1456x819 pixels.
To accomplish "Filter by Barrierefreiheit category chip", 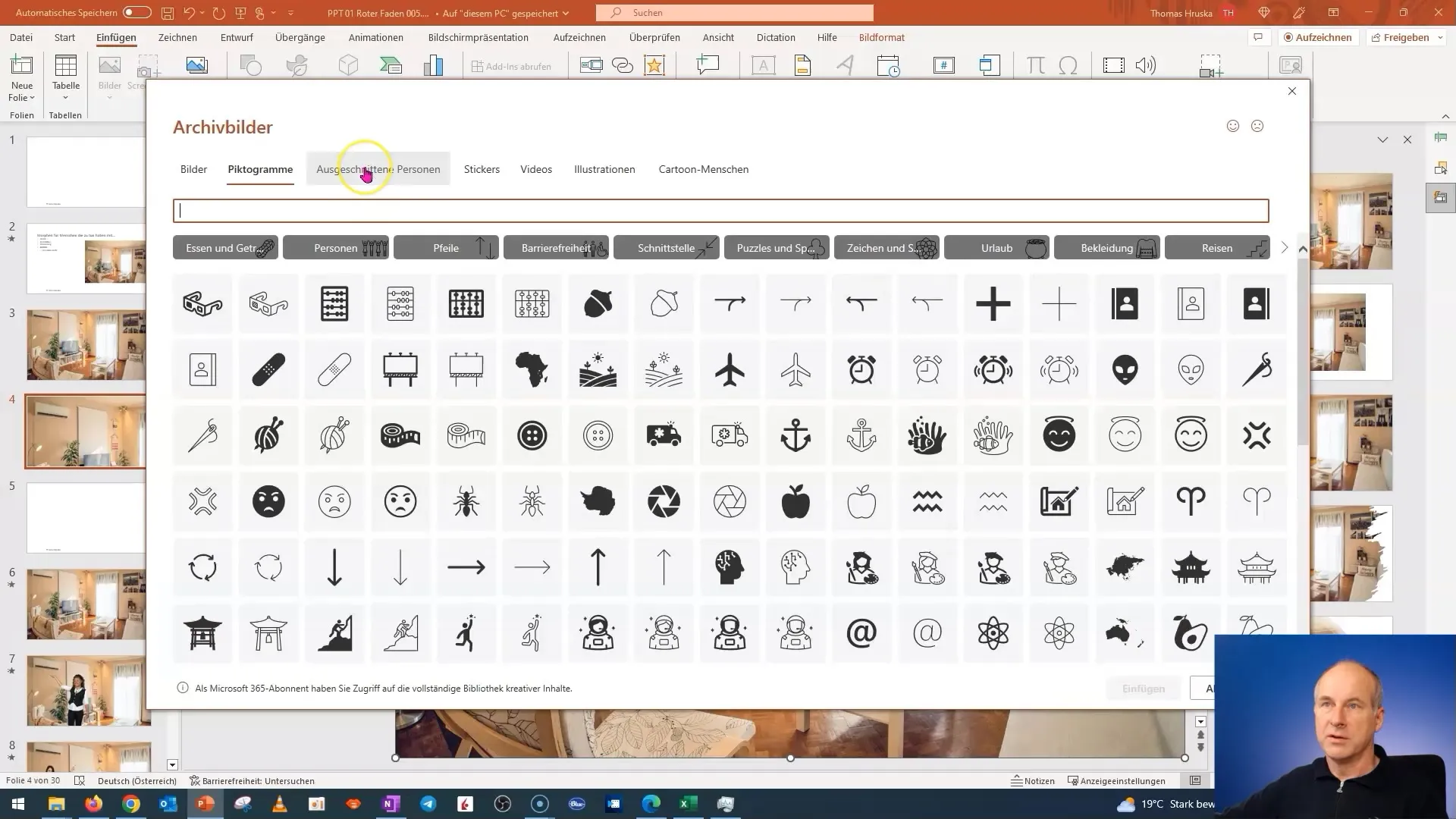I will coord(556,248).
